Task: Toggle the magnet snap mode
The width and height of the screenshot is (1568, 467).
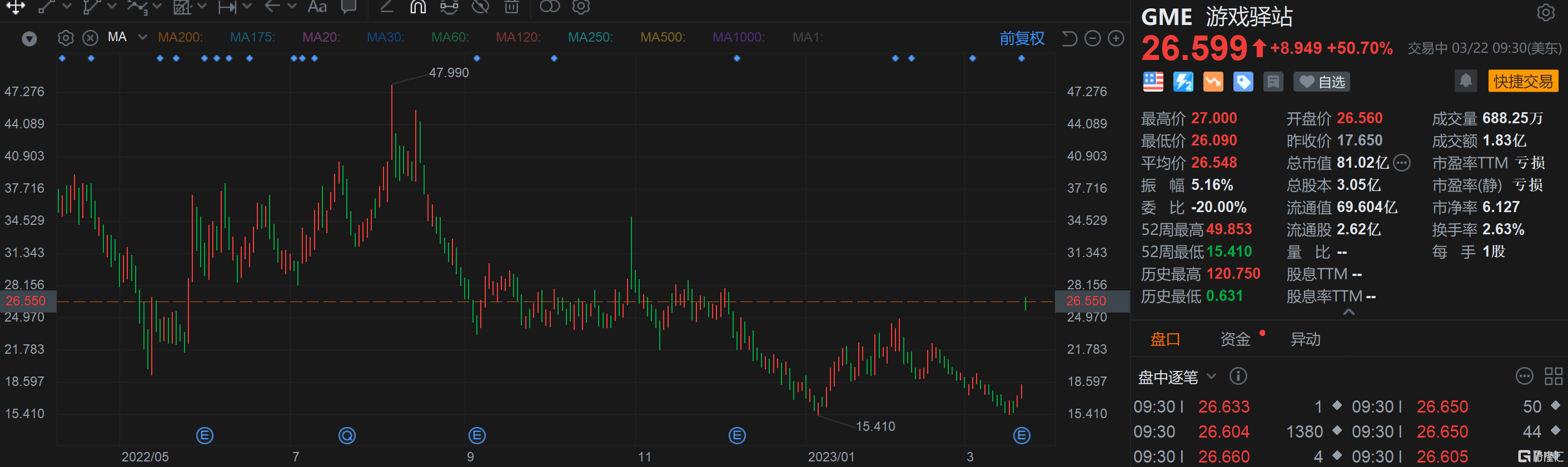Action: tap(417, 7)
